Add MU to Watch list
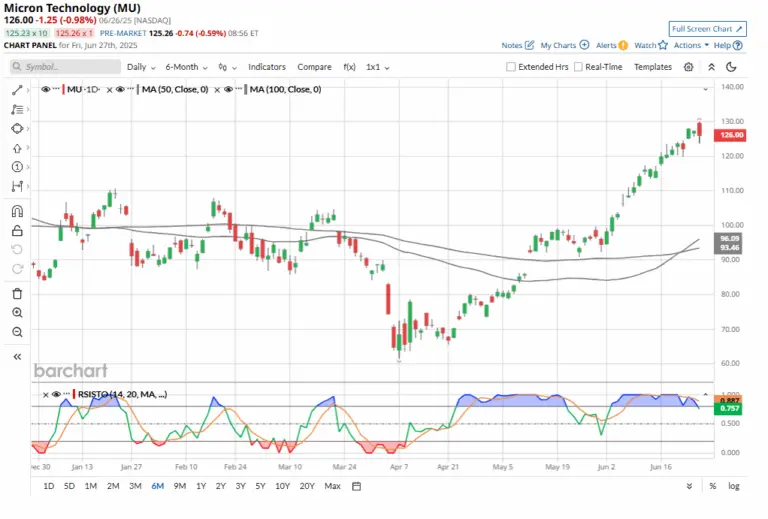The image size is (768, 519). click(x=651, y=45)
